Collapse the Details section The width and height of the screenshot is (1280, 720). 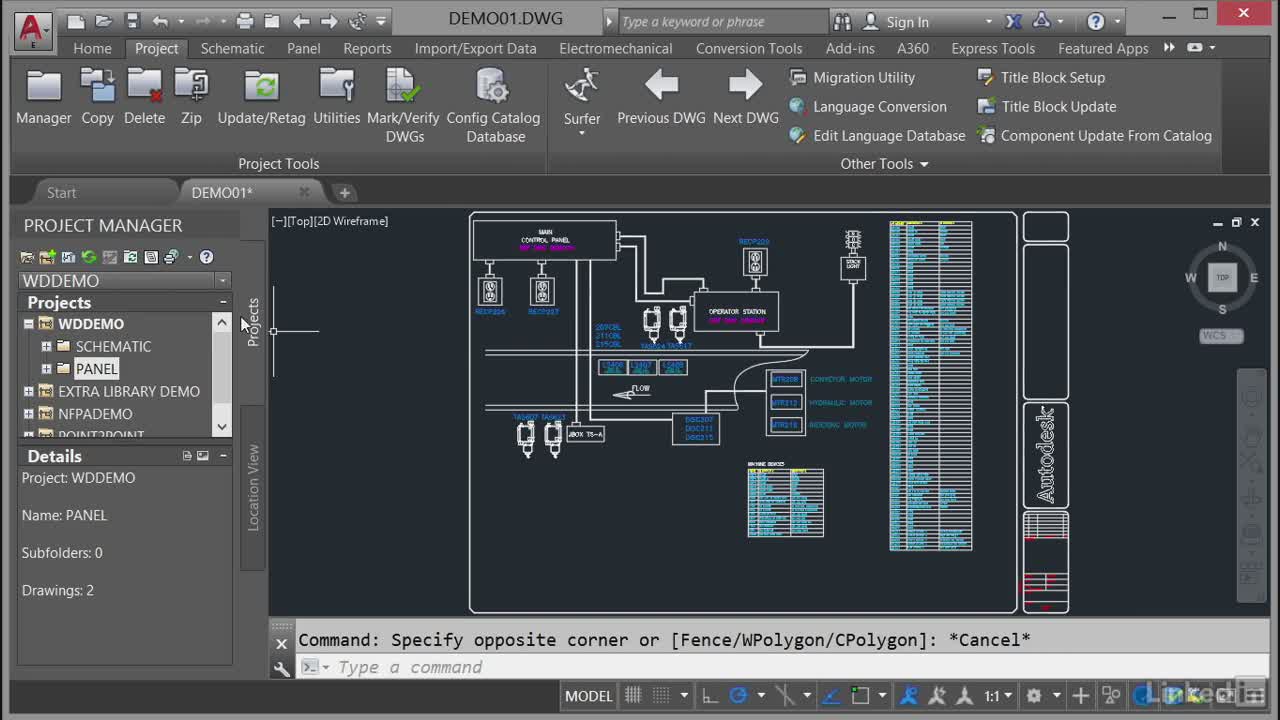click(223, 456)
